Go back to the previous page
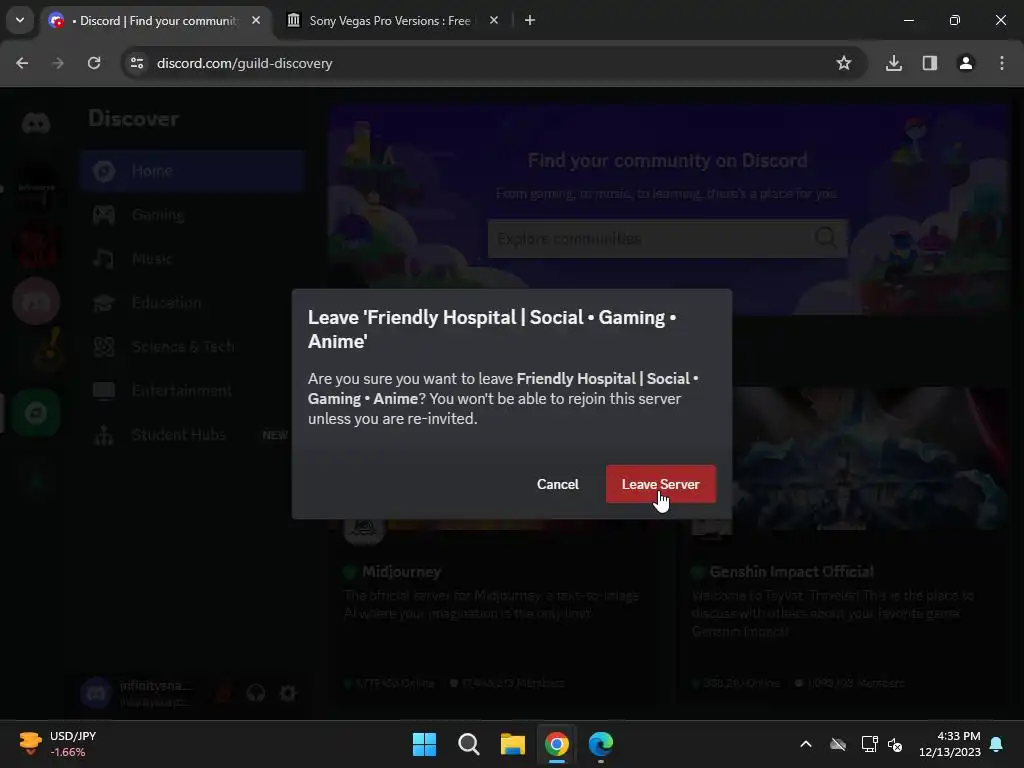The image size is (1024, 768). coord(22,63)
